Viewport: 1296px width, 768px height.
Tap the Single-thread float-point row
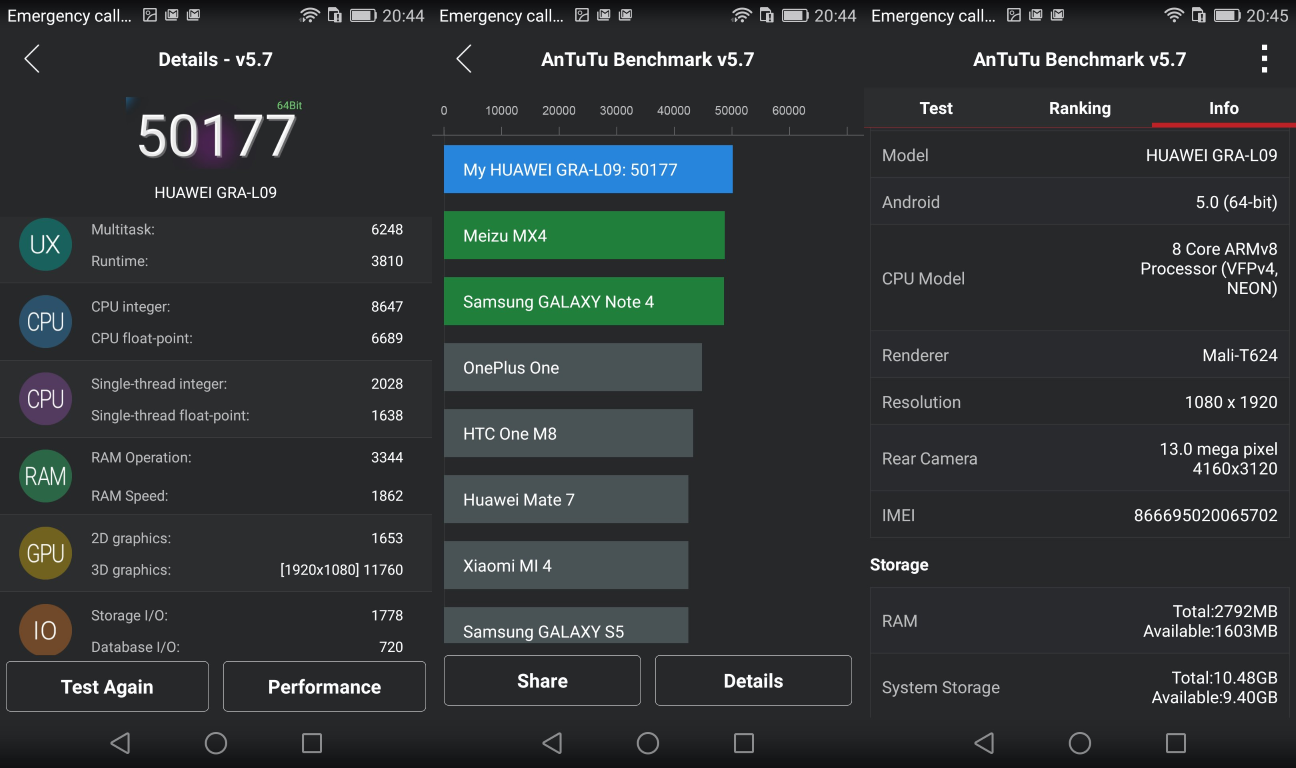tap(247, 415)
